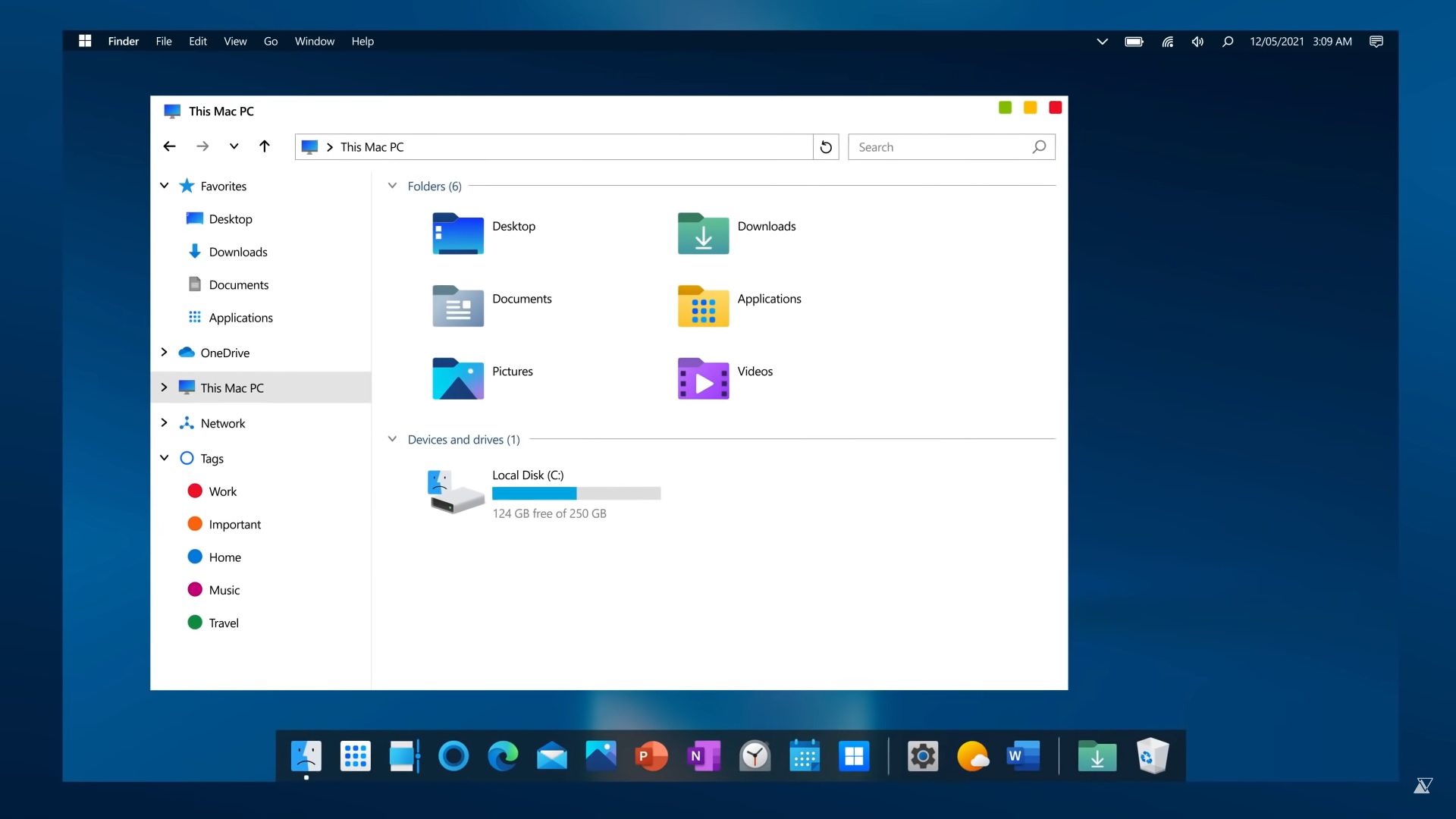1456x819 pixels.
Task: Click the refresh icon in address bar
Action: point(826,147)
